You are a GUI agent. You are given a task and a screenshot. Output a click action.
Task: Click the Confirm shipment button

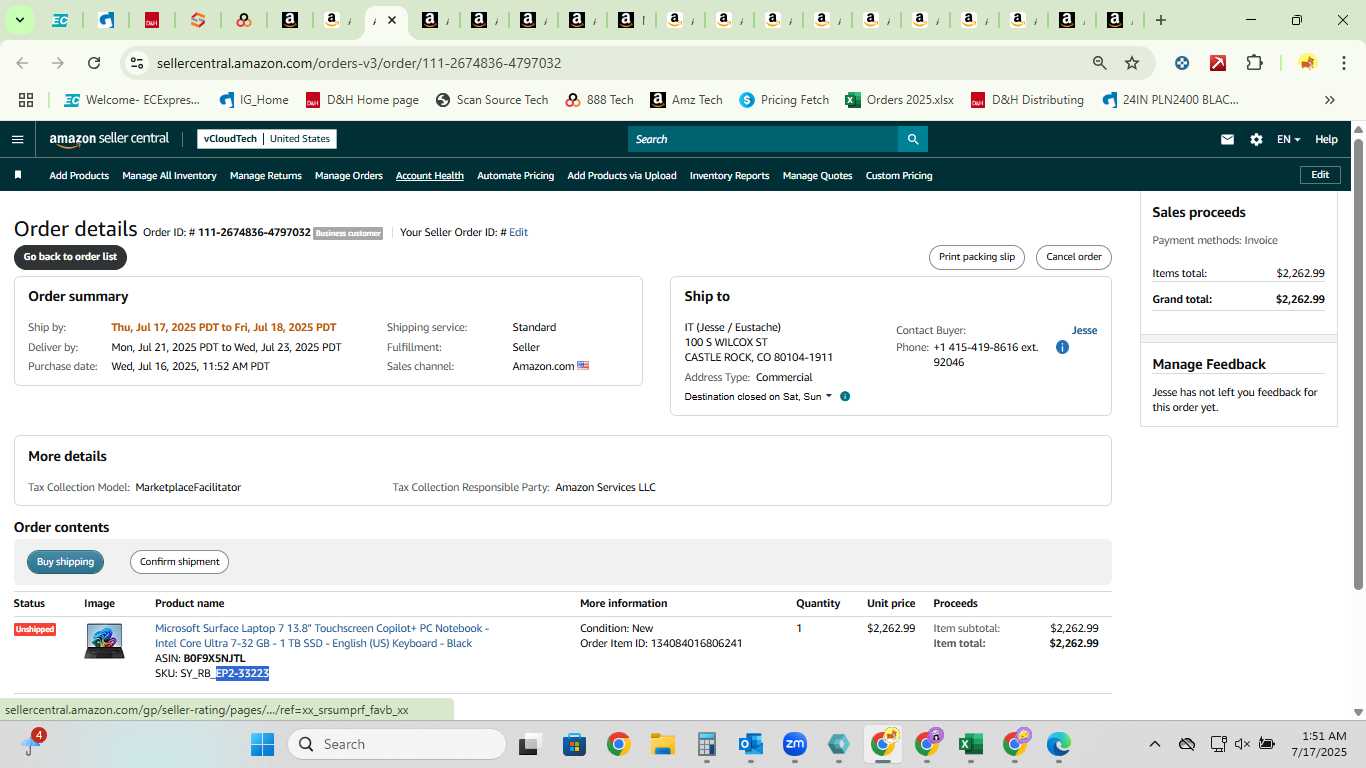[179, 562]
